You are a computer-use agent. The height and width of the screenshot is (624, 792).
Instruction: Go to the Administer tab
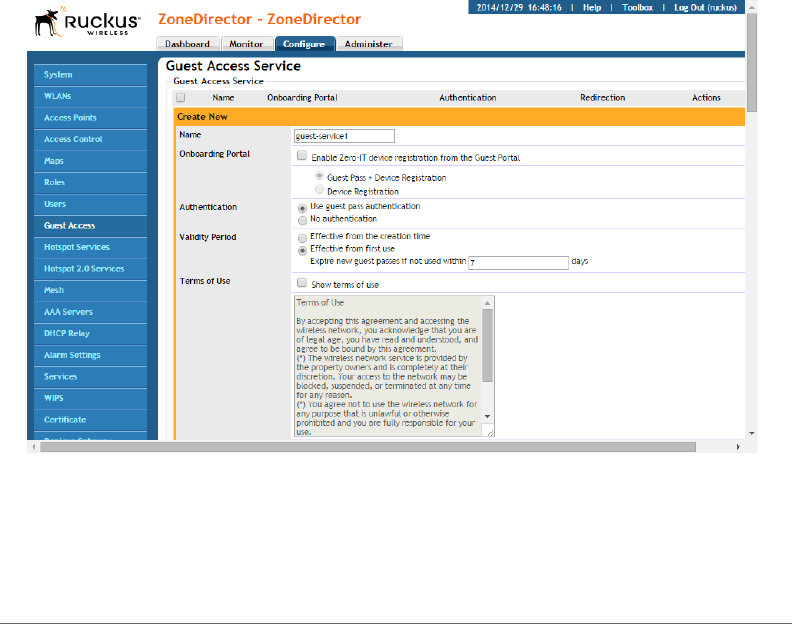pos(369,44)
